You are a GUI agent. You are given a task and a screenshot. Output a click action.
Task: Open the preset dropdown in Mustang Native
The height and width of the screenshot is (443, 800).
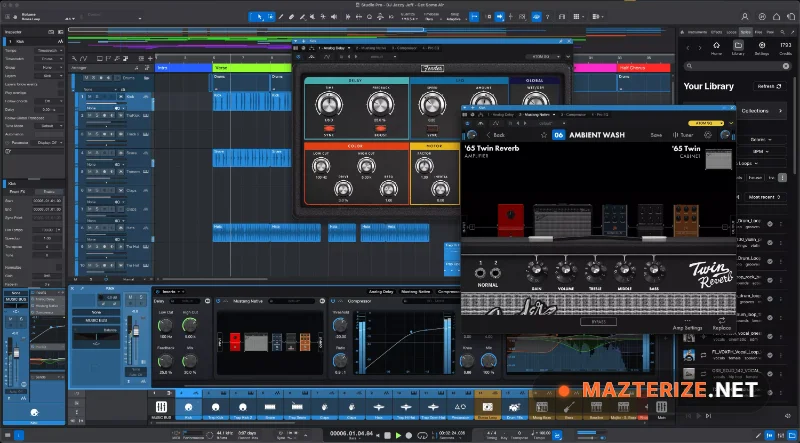click(x=554, y=123)
